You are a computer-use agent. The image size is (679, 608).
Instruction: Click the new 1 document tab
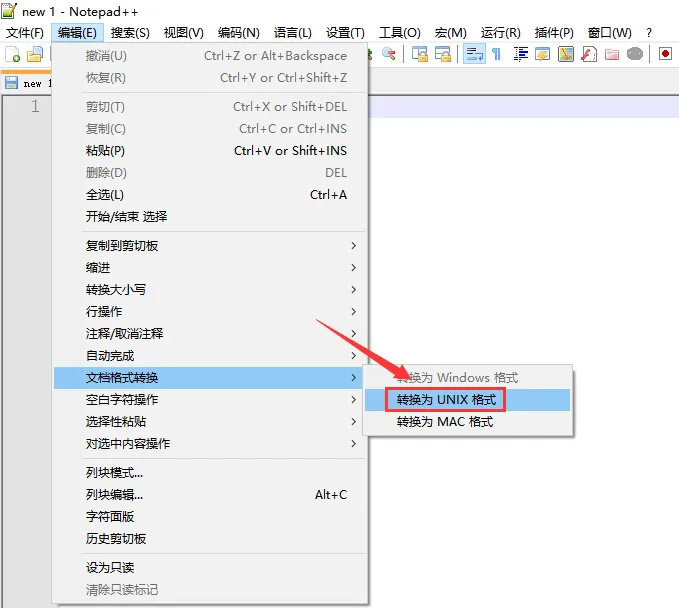click(x=28, y=83)
